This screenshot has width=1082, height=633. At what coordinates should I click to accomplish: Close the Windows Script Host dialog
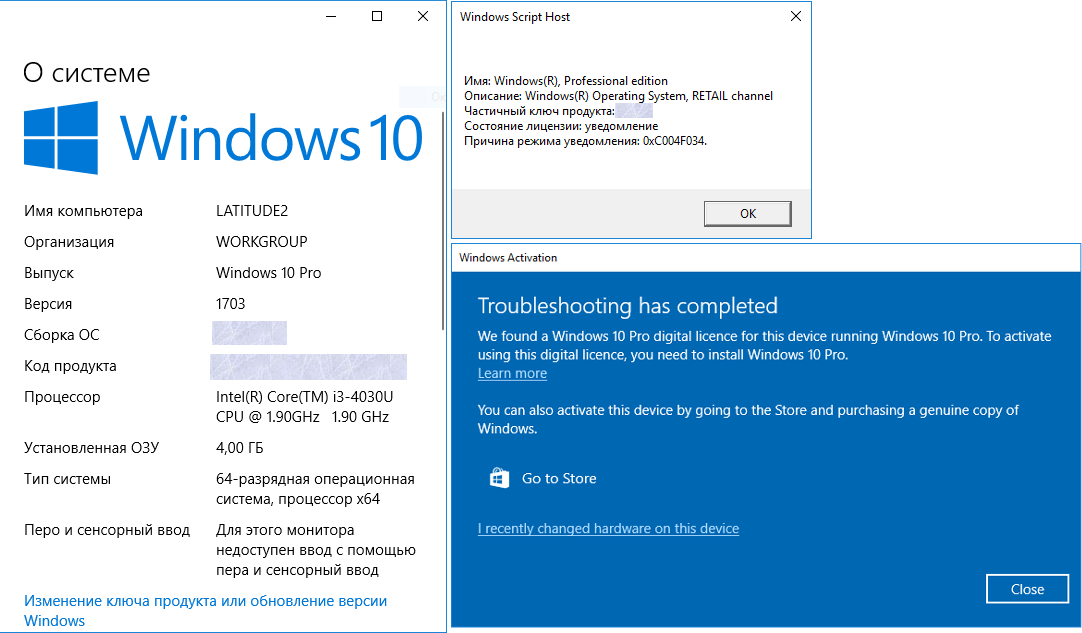click(x=796, y=17)
